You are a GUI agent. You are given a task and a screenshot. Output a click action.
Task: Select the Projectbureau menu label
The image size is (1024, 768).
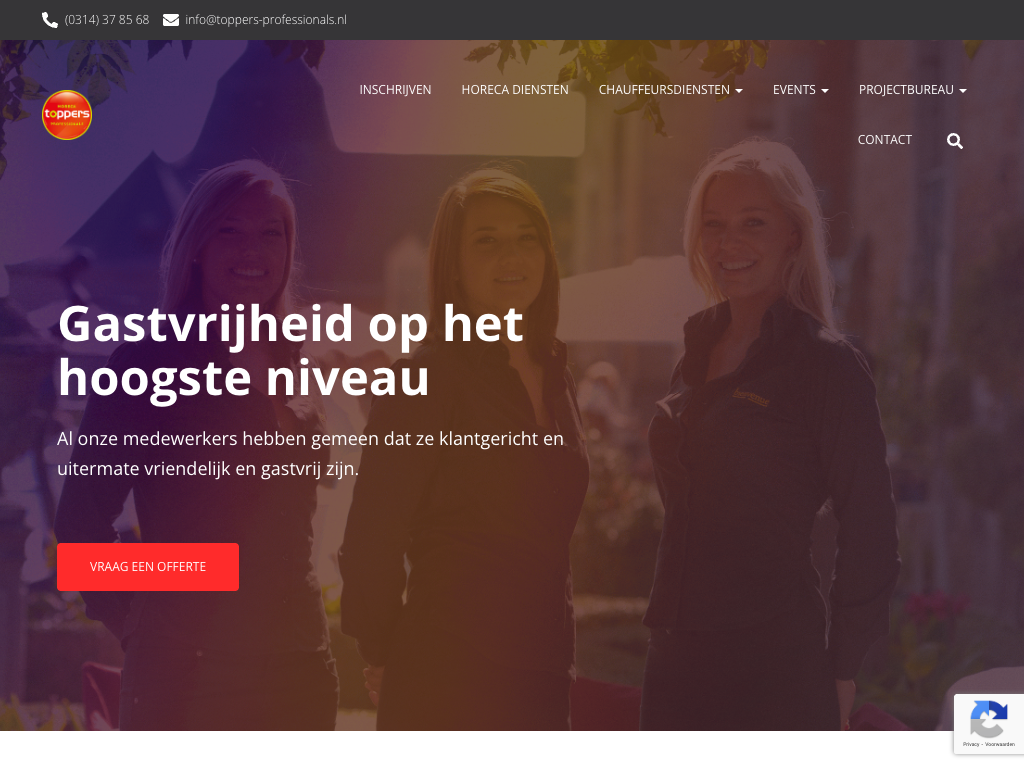tap(906, 89)
